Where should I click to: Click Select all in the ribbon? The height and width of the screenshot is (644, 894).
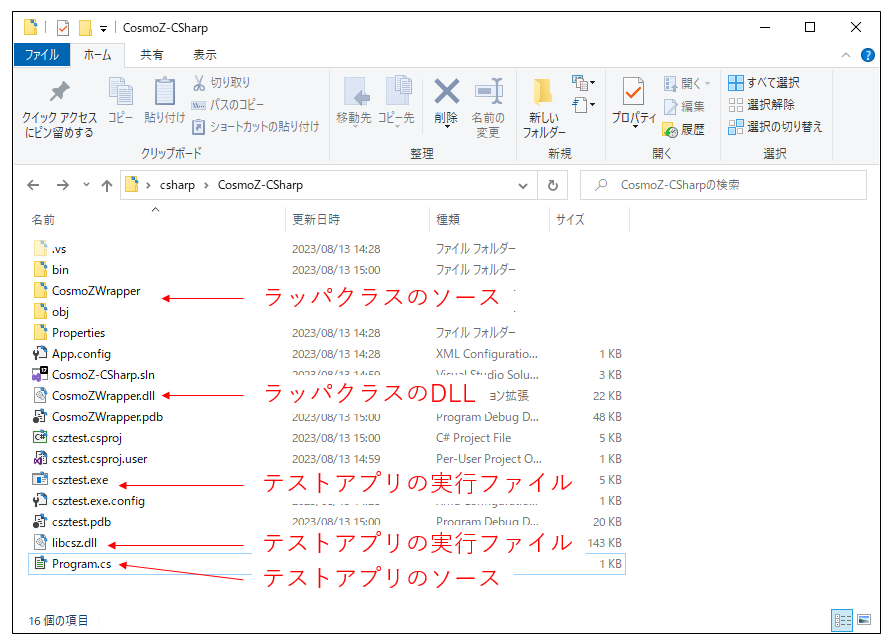point(764,83)
